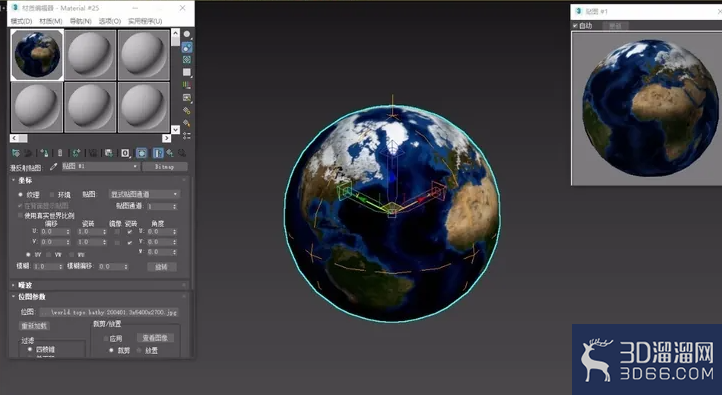Image resolution: width=722 pixels, height=395 pixels.
Task: Click the world topo bathy jpg bitmap path button
Action: pyautogui.click(x=109, y=312)
